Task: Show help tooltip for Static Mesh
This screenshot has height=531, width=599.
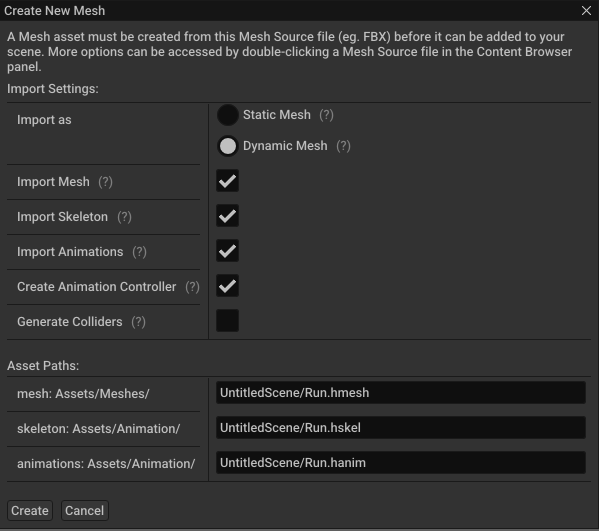Action: pyautogui.click(x=327, y=115)
